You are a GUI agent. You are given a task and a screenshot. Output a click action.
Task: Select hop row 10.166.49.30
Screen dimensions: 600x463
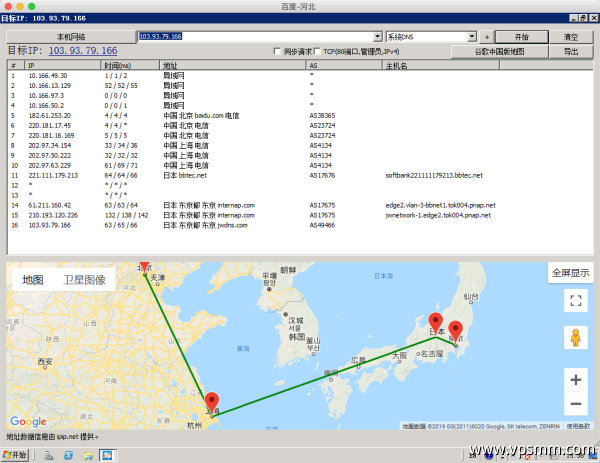pos(300,76)
